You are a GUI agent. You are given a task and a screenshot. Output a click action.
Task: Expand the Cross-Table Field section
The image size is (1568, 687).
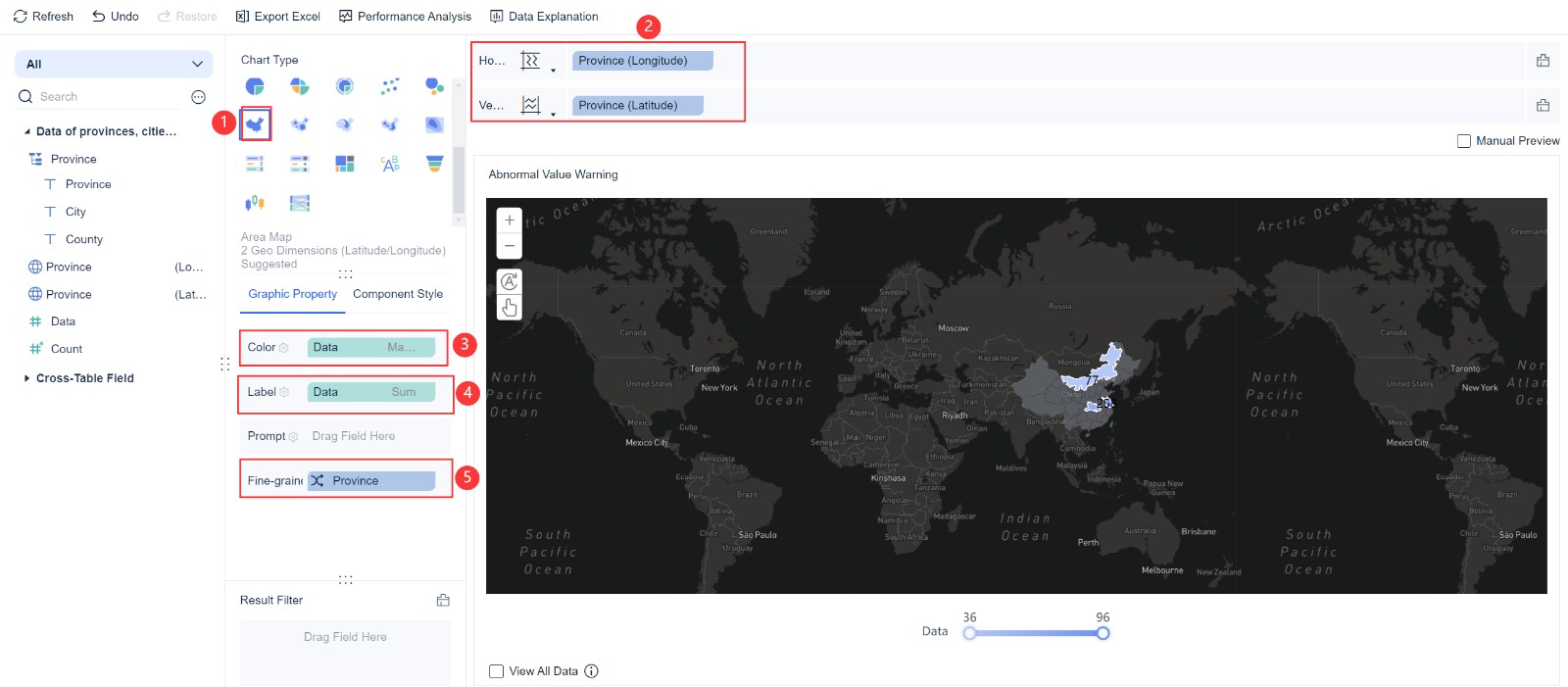click(27, 378)
